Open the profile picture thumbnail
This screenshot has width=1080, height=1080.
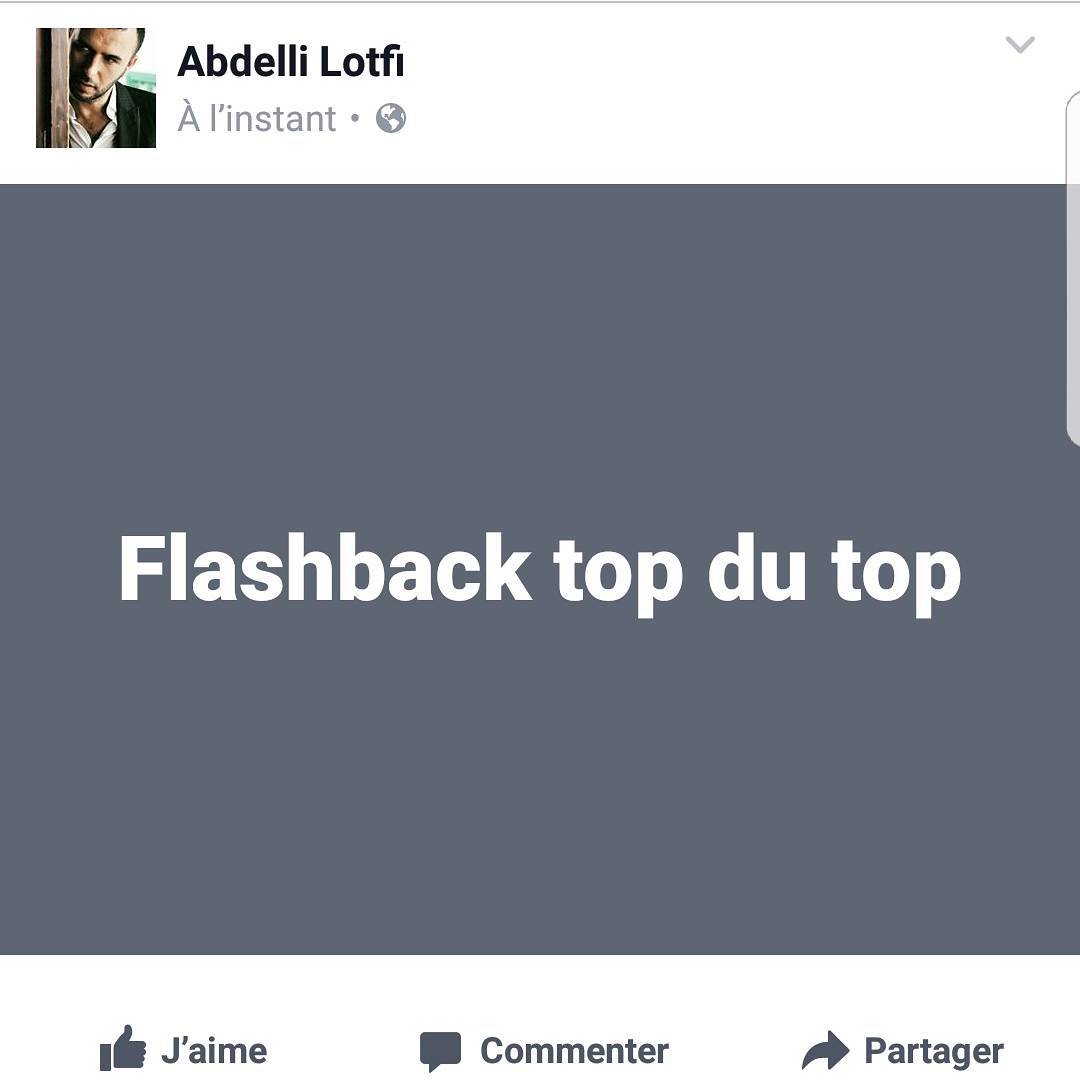pos(96,87)
